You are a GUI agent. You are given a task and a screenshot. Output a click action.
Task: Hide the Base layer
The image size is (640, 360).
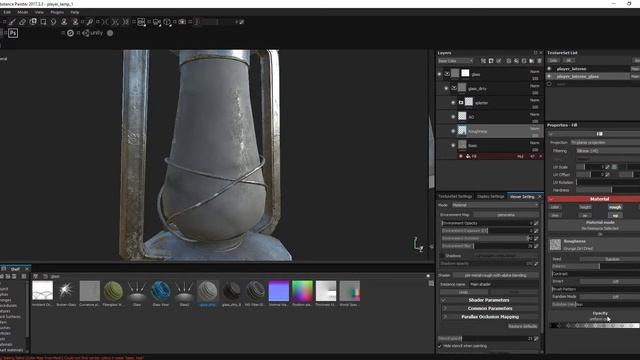point(453,146)
